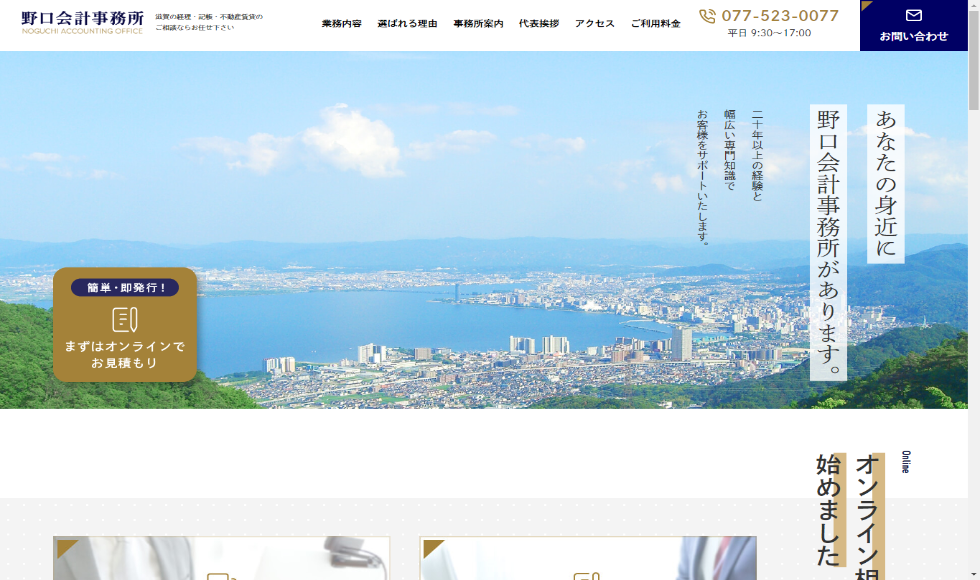Click the scrollbar up arrow

coord(973,6)
